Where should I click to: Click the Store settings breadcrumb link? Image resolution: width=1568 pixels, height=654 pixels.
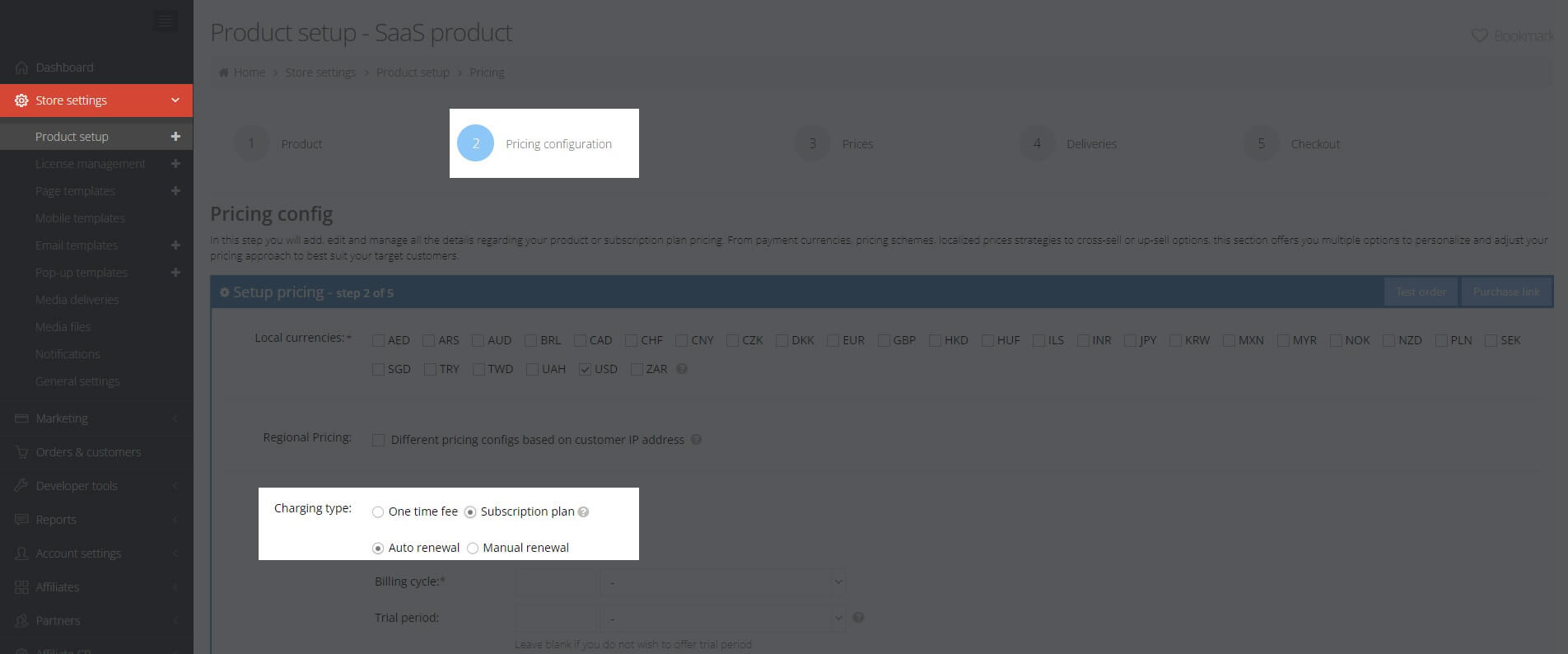click(x=320, y=72)
